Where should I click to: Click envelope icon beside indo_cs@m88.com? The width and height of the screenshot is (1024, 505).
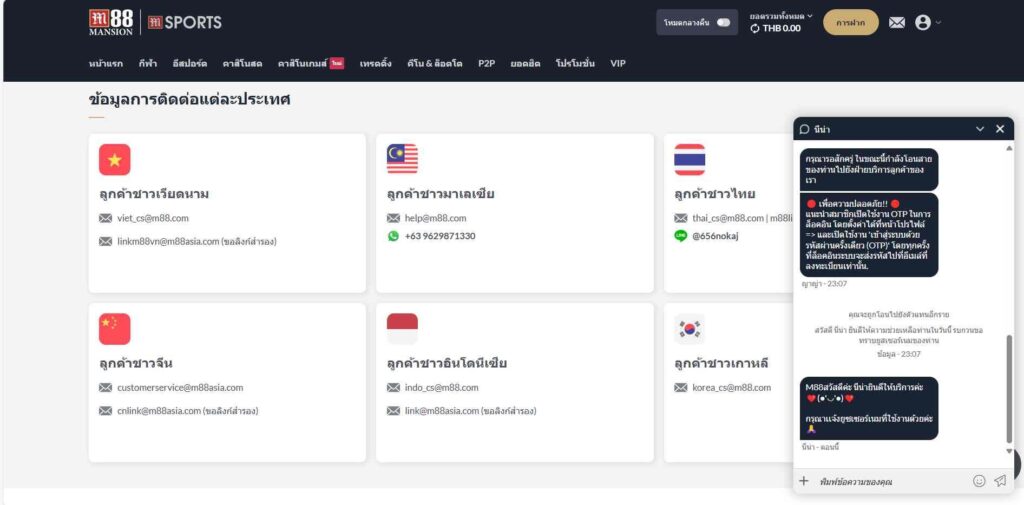tap(393, 387)
